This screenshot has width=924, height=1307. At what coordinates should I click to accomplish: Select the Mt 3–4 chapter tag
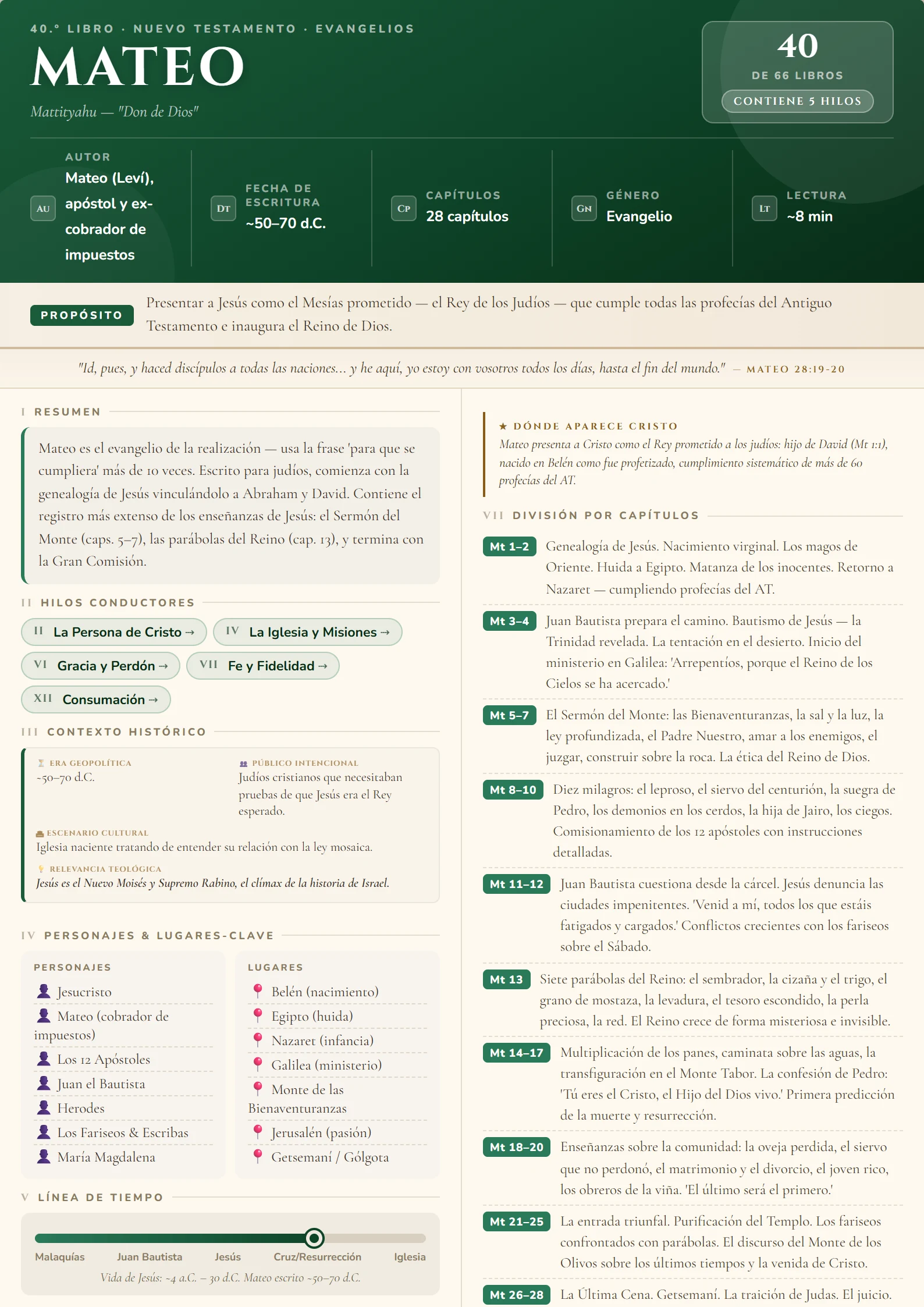(510, 621)
